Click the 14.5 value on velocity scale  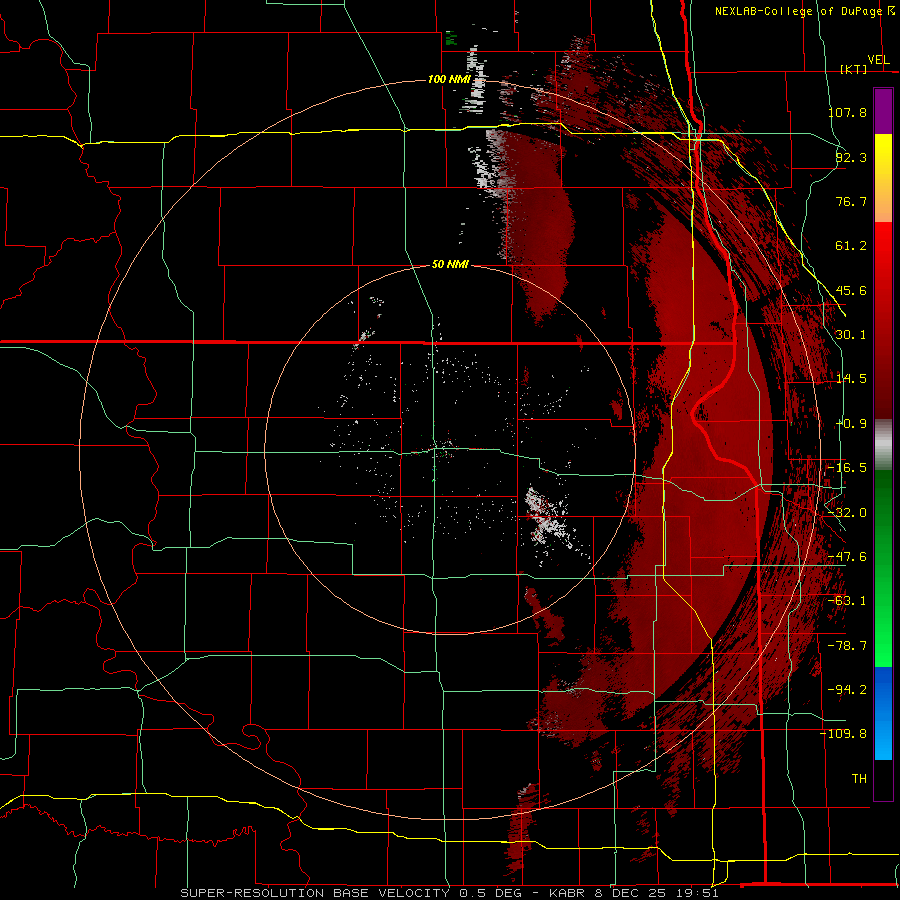851,379
